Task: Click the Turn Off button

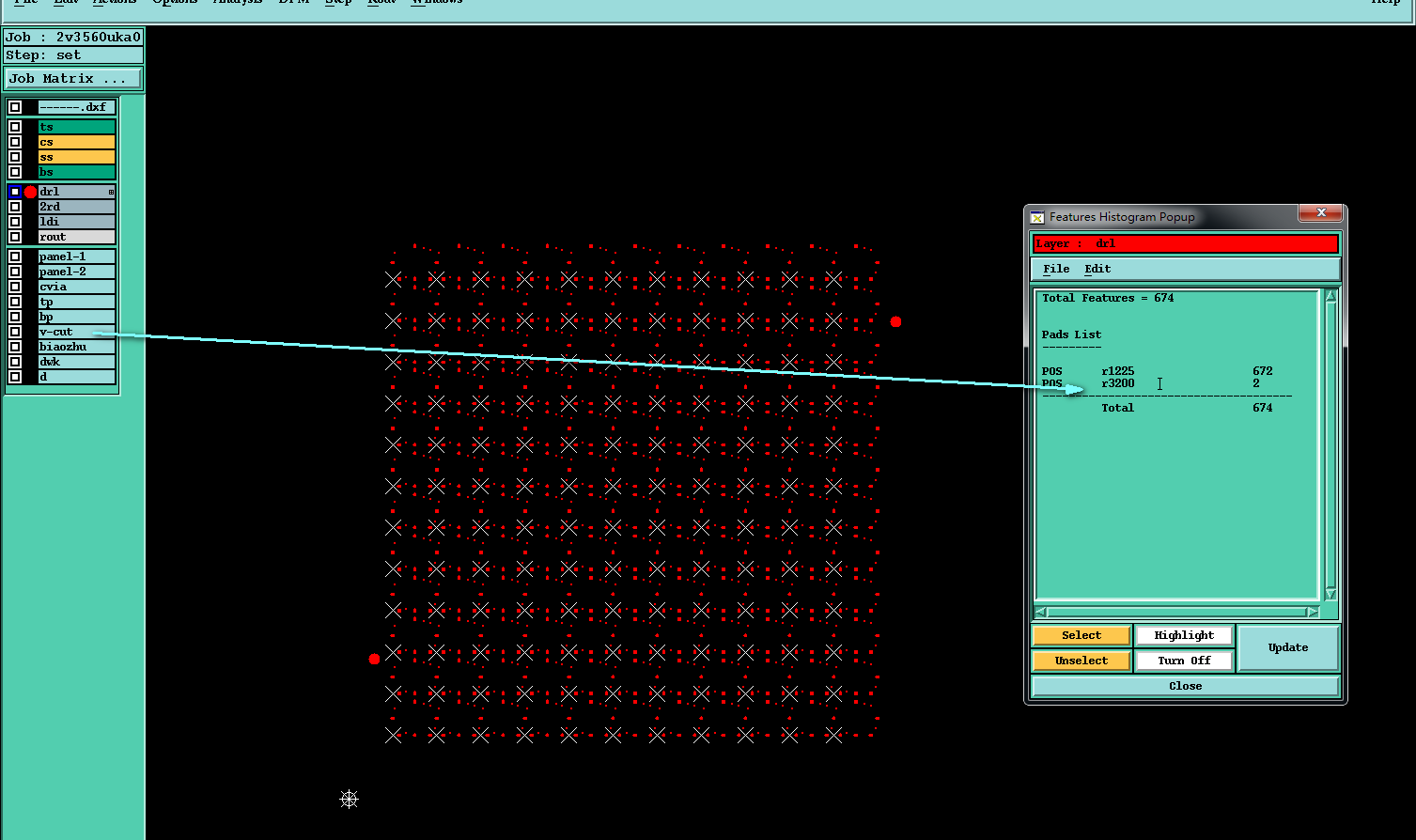Action: click(1184, 661)
